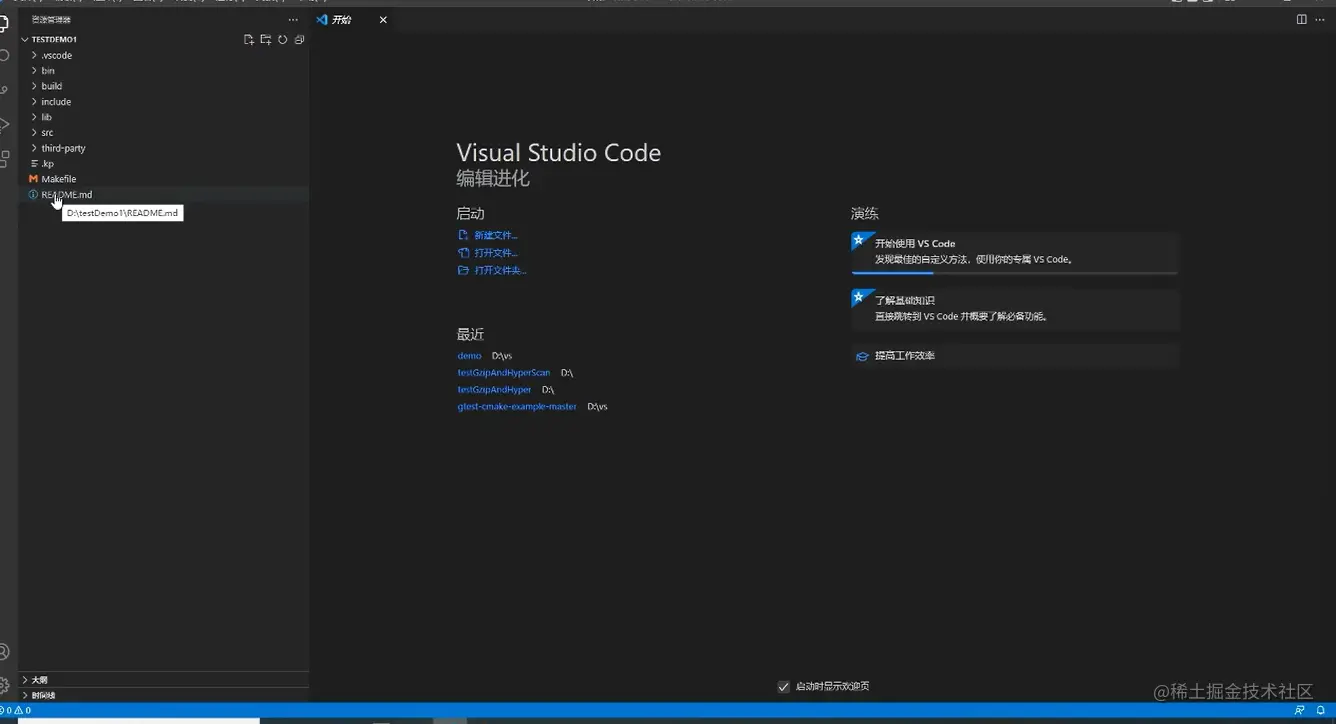Expand the lib folder
Image resolution: width=1336 pixels, height=724 pixels.
(x=164, y=117)
